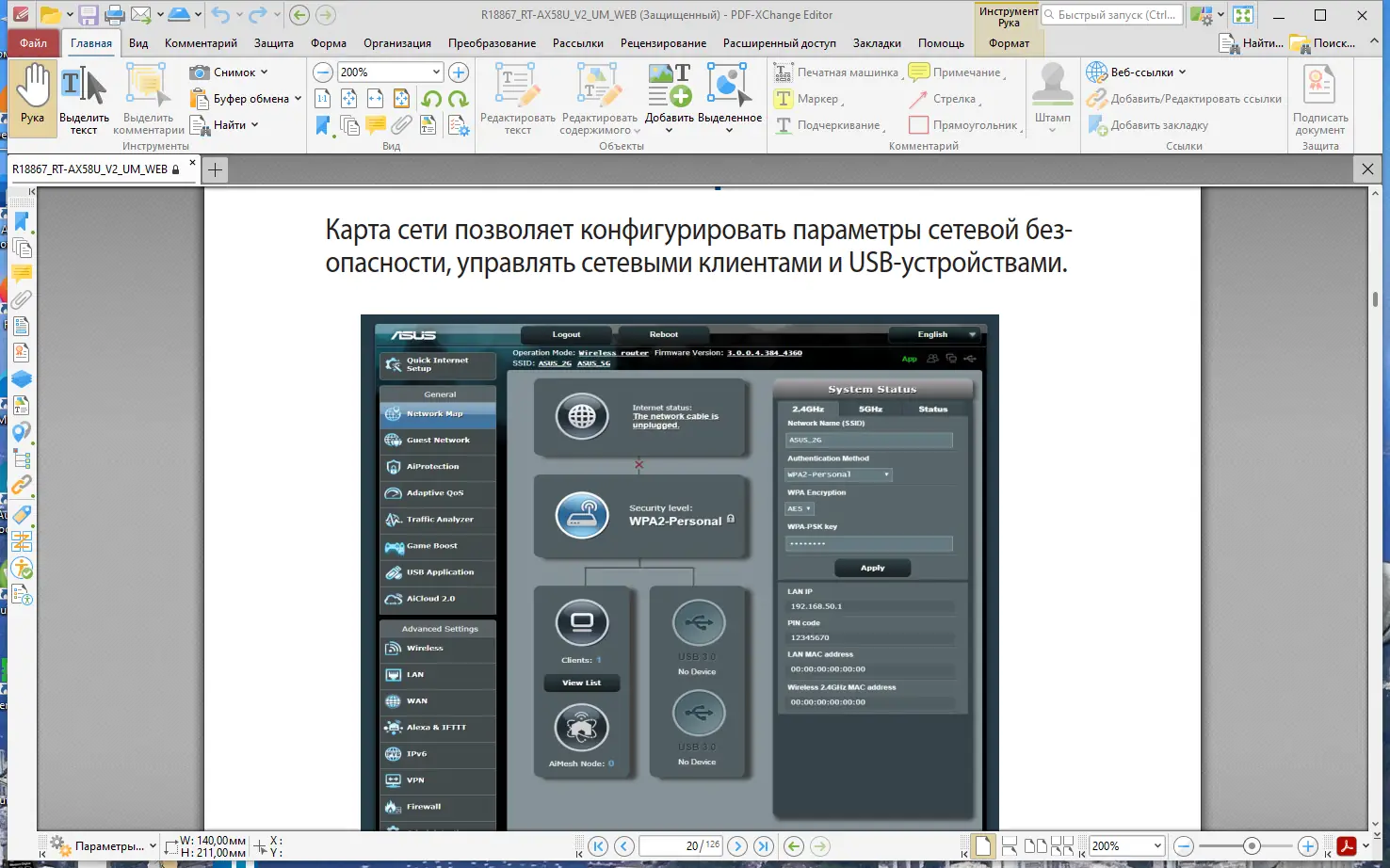1390x868 pixels.
Task: Toggle single-page view in status bar
Action: point(982,845)
